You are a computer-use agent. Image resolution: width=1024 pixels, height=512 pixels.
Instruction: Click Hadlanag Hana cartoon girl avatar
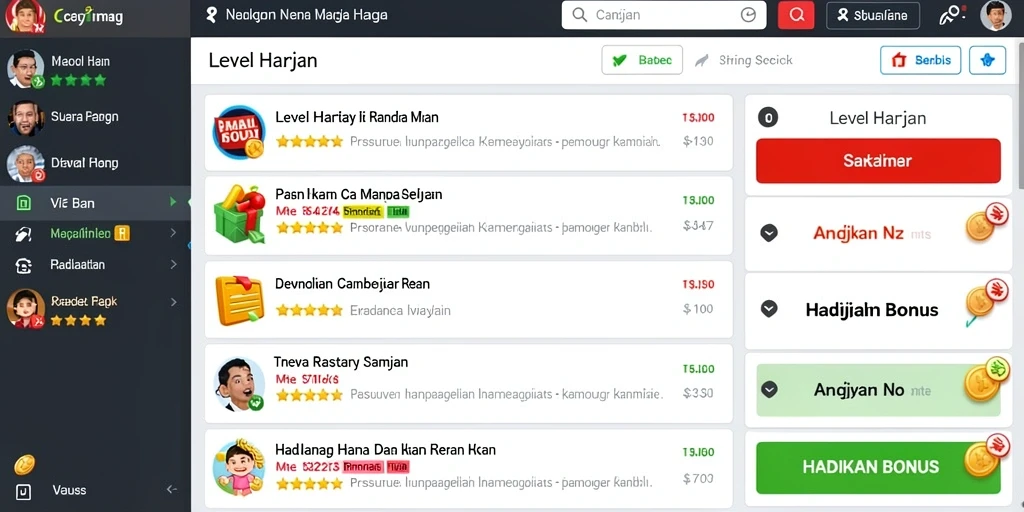238,466
